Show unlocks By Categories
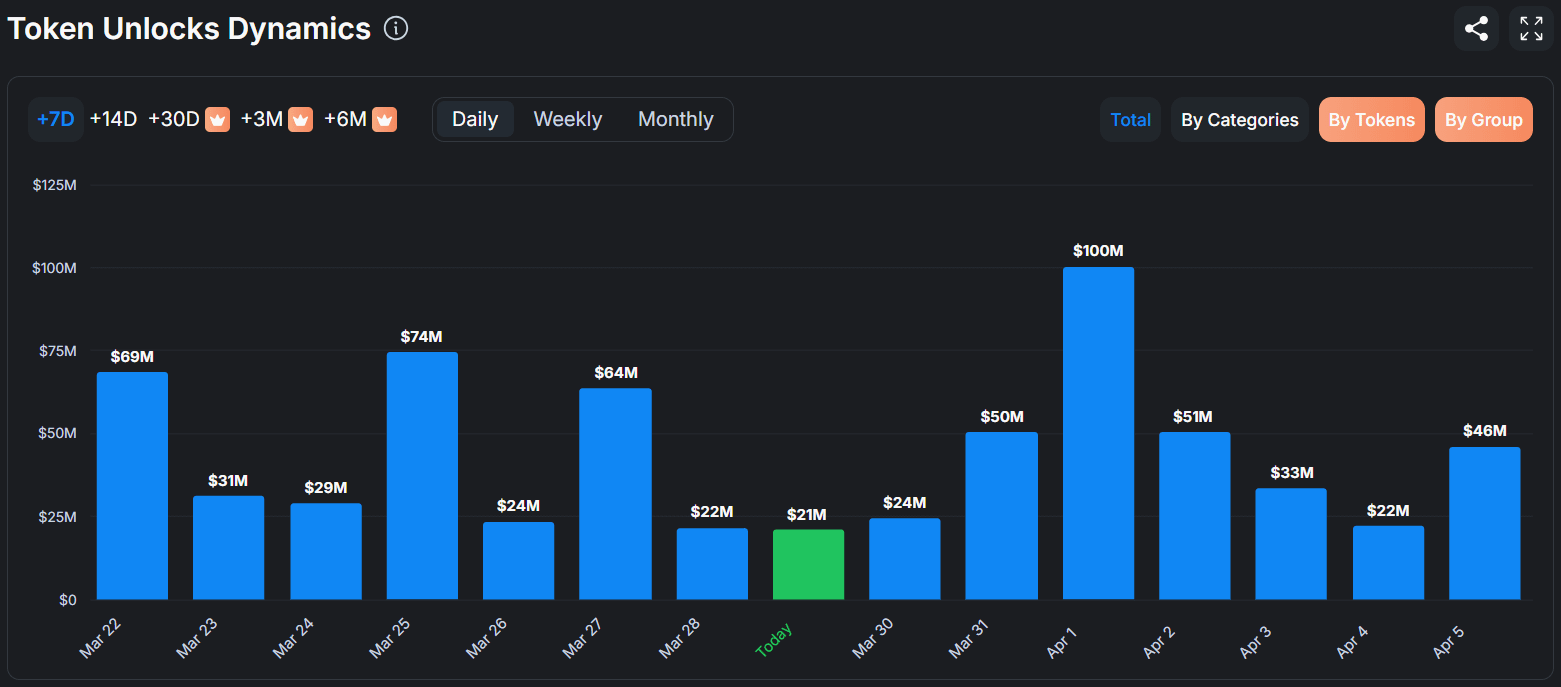 coord(1240,120)
